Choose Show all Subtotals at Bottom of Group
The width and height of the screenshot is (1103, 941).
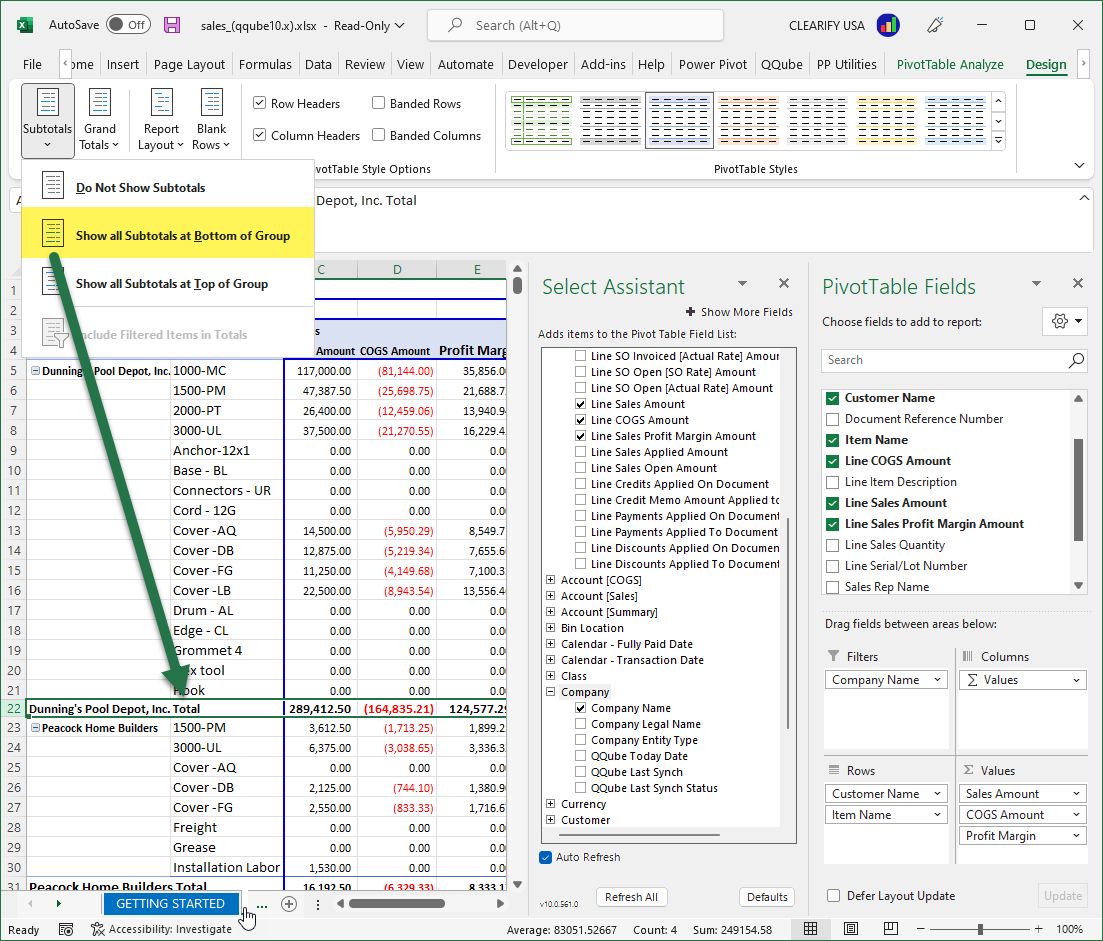click(168, 235)
